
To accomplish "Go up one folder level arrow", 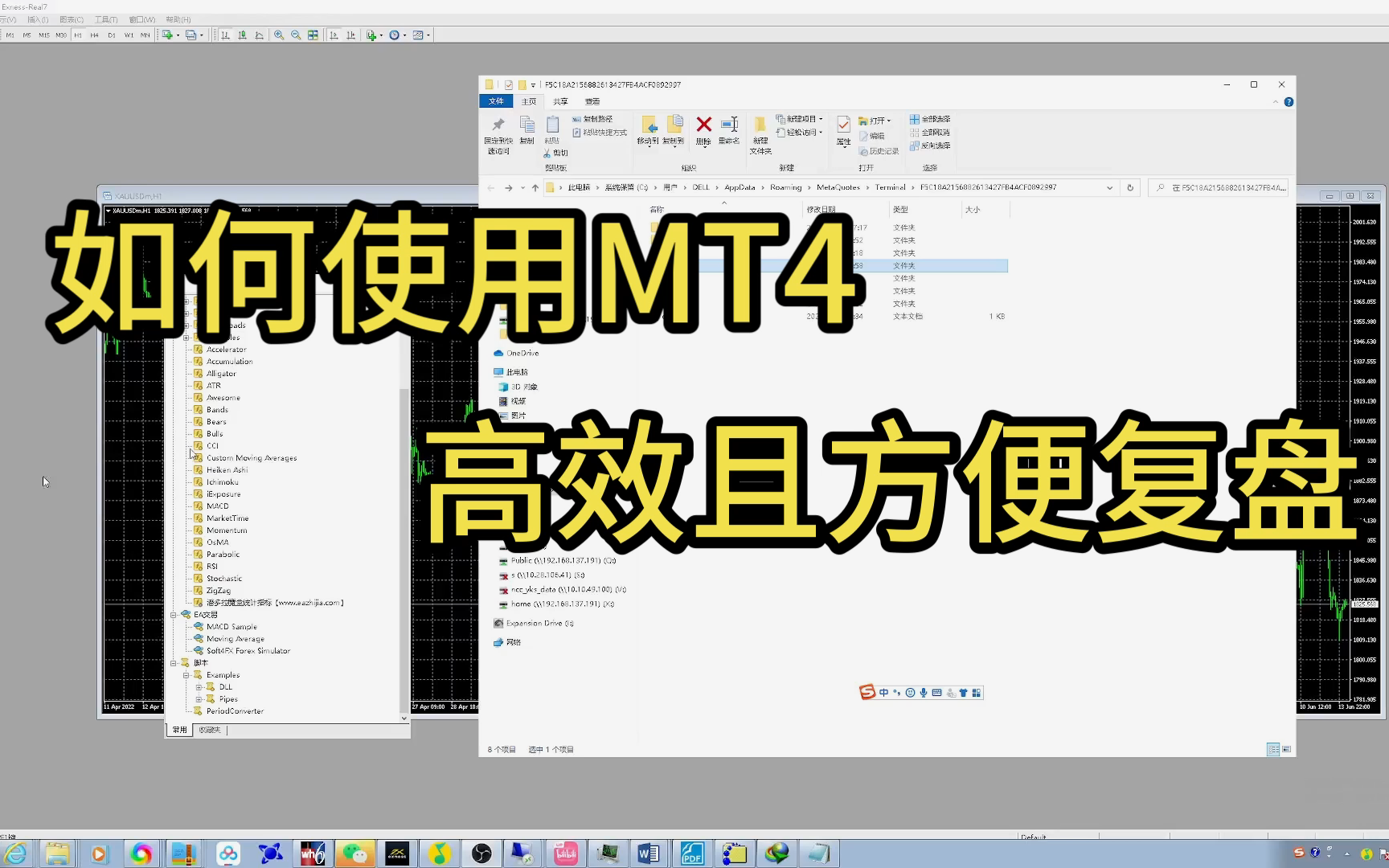I will (535, 188).
